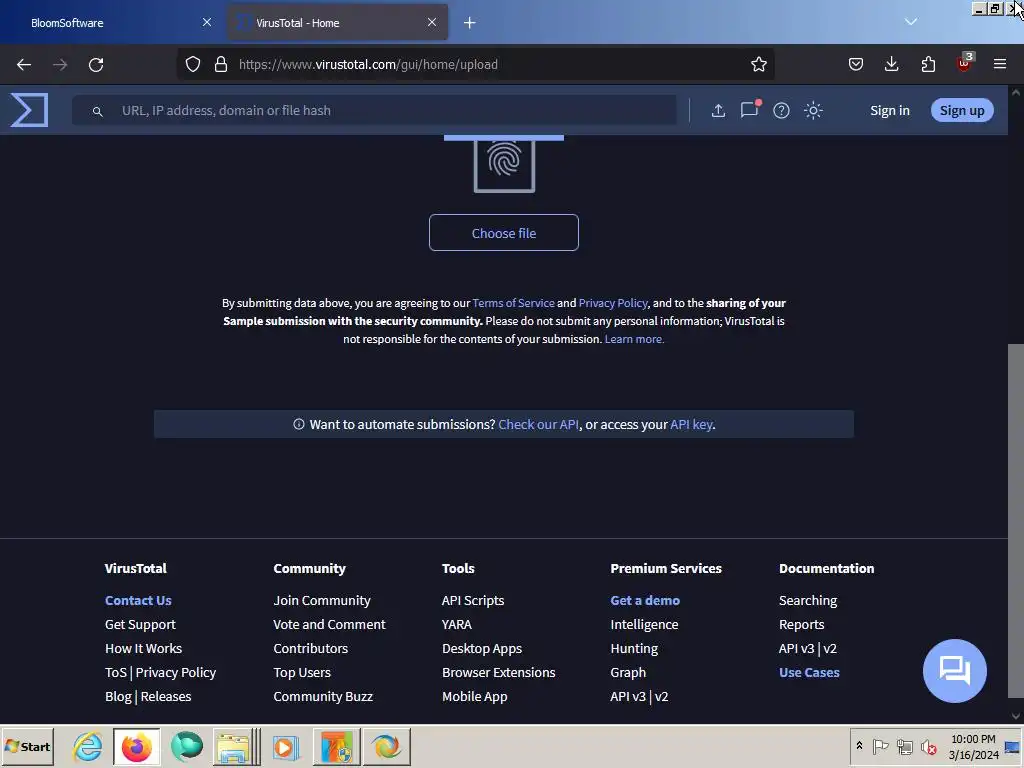Click the uBlock Origin extension icon
Image resolution: width=1024 pixels, height=768 pixels.
[965, 63]
